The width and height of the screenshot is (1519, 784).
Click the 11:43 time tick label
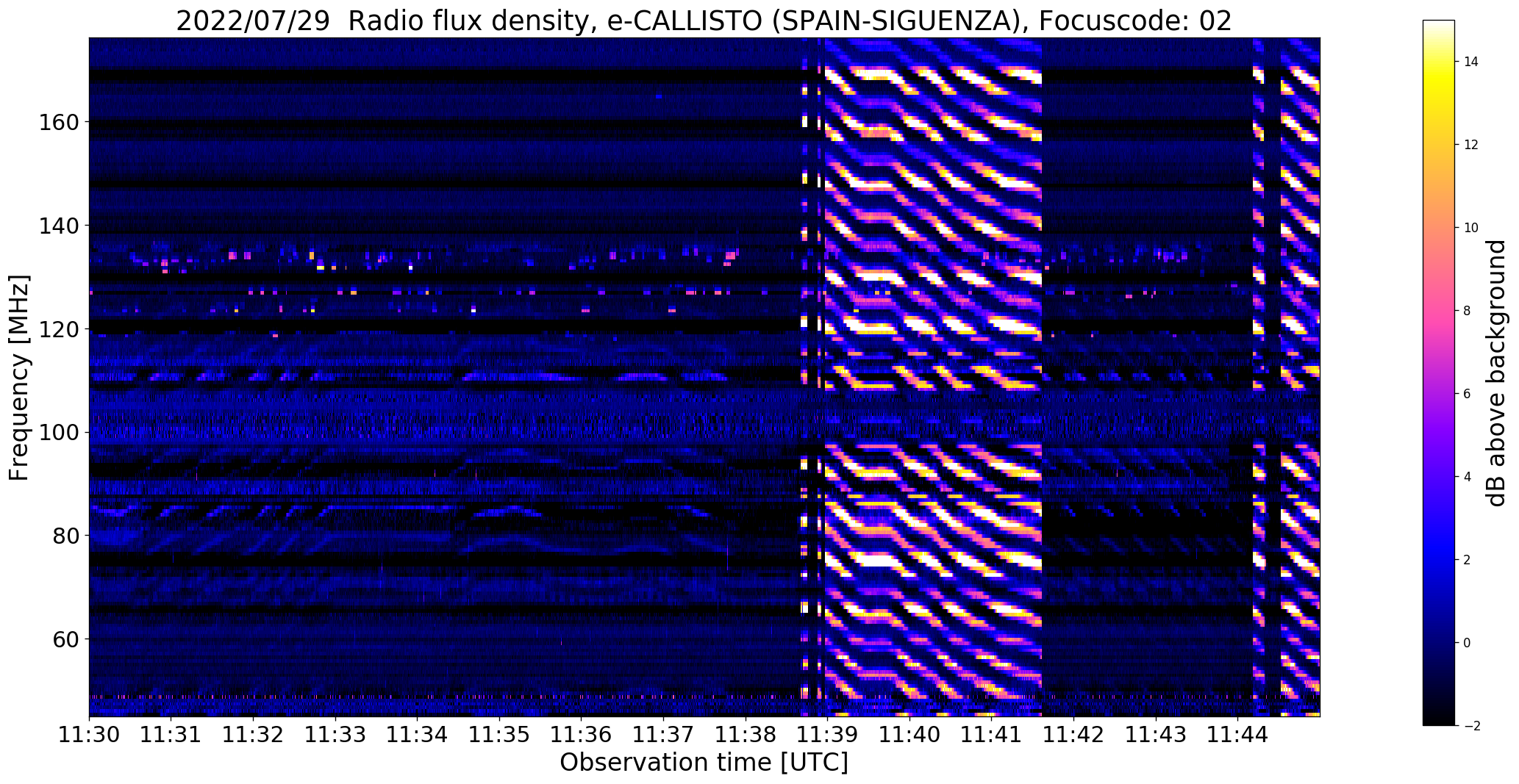tap(1156, 735)
